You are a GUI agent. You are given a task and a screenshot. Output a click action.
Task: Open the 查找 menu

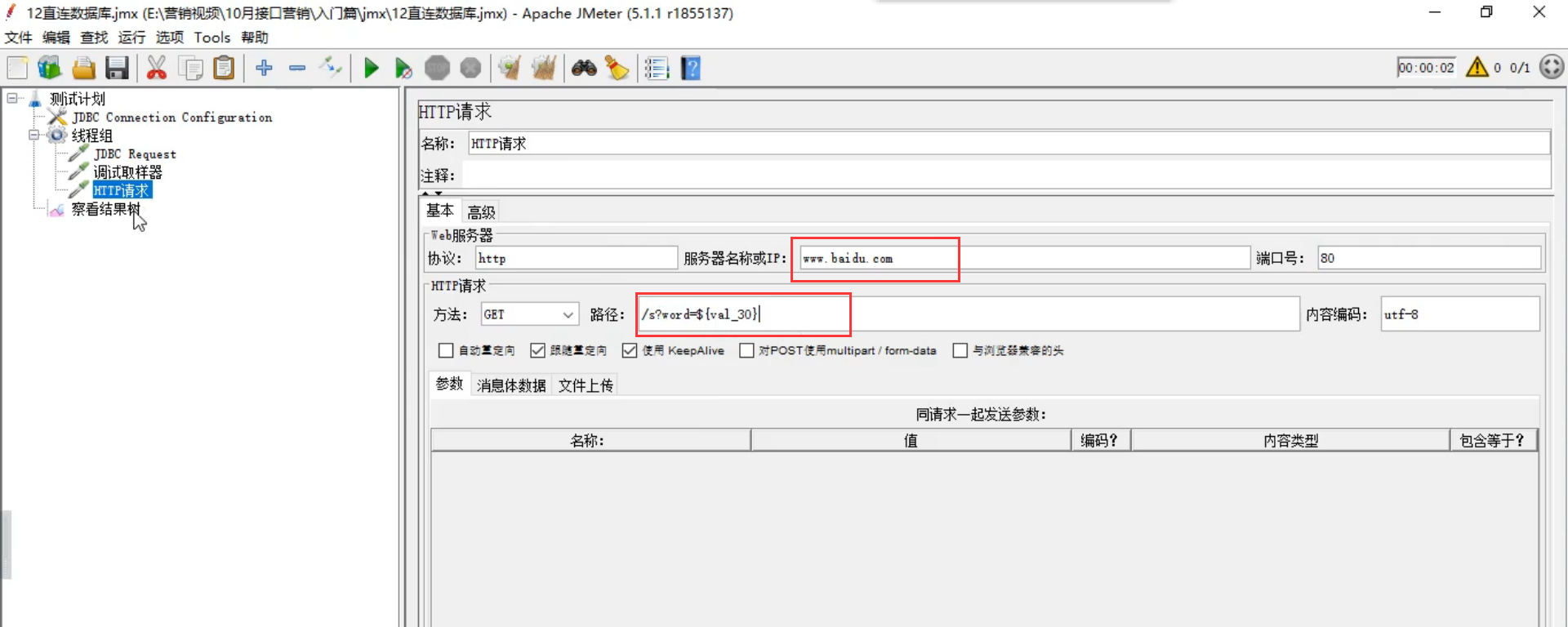(x=94, y=38)
